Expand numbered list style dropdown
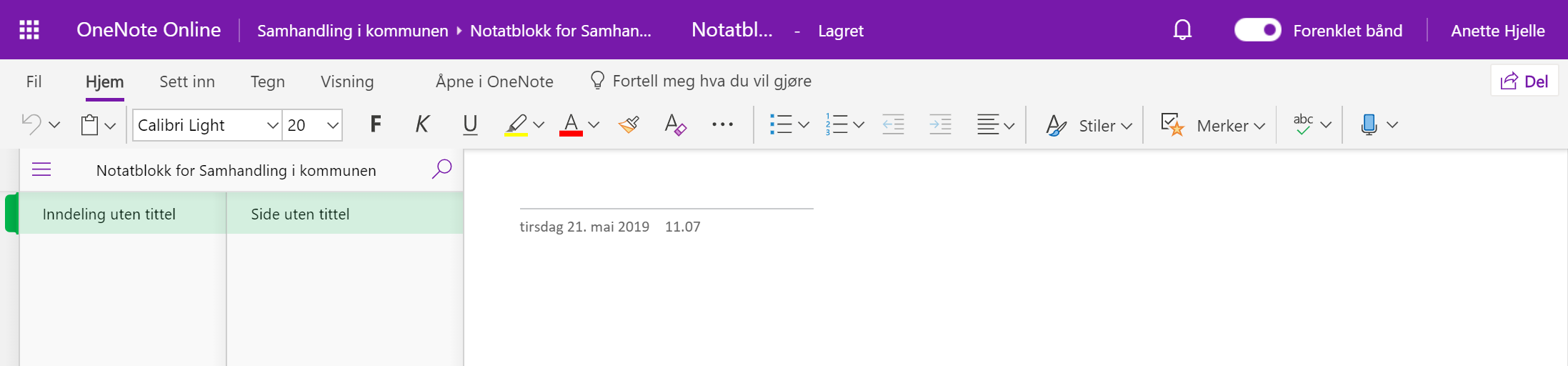This screenshot has height=366, width=1568. (x=859, y=125)
